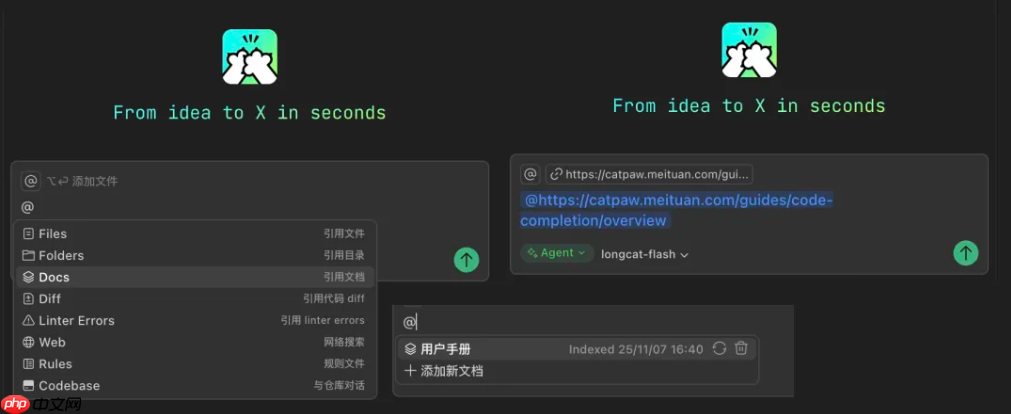
Task: Click the Indexed 25/11/07 16:40 text
Action: point(636,350)
